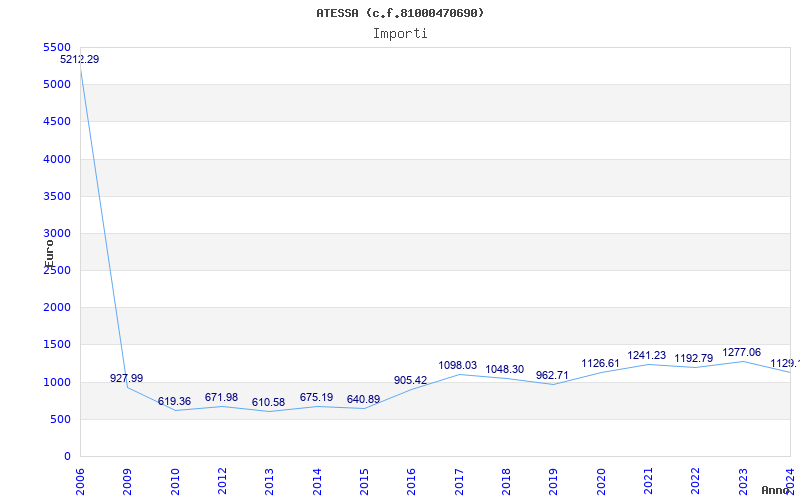Select the data label 1192.79
Image resolution: width=800 pixels, height=500 pixels.
point(694,359)
